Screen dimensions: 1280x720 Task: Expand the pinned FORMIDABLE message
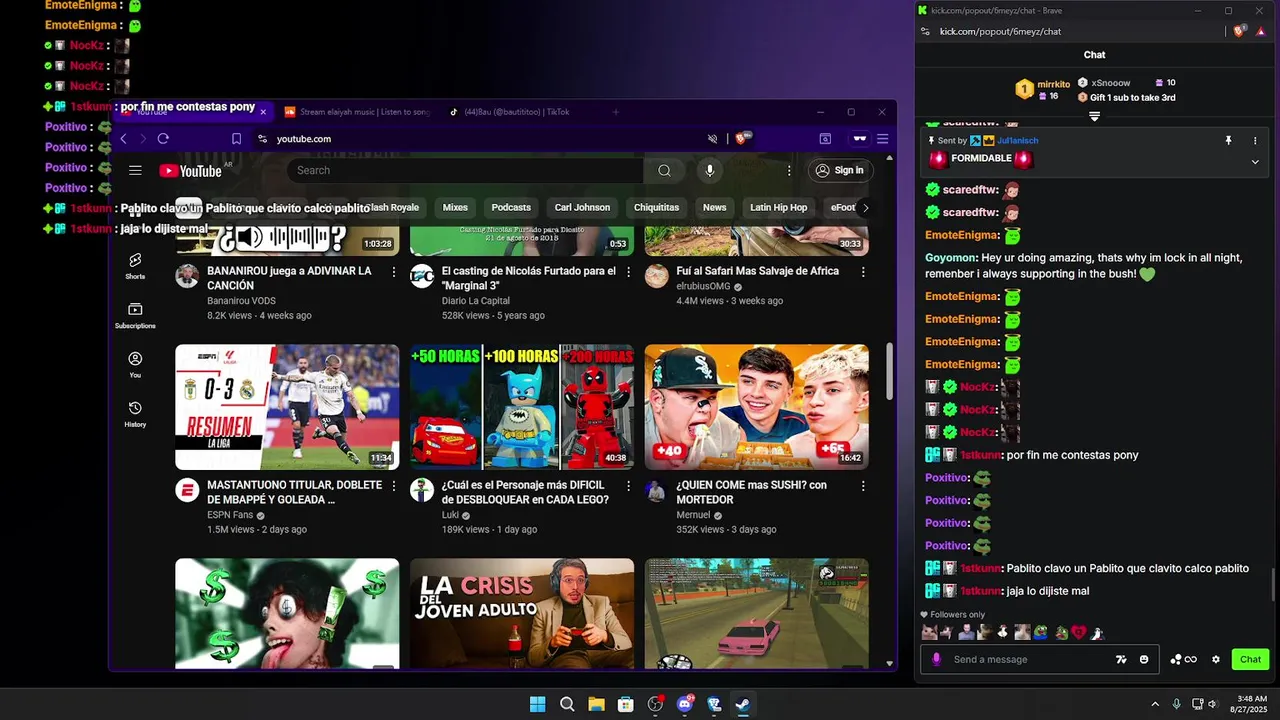pyautogui.click(x=1255, y=161)
